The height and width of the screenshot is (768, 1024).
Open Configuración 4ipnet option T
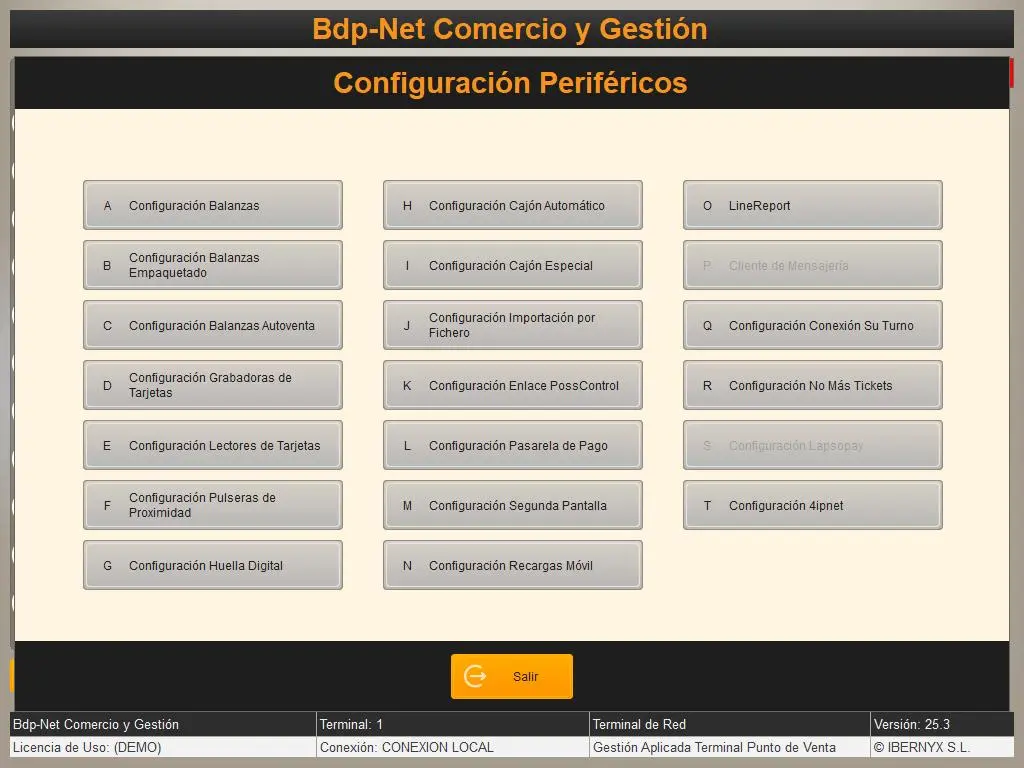pos(813,505)
